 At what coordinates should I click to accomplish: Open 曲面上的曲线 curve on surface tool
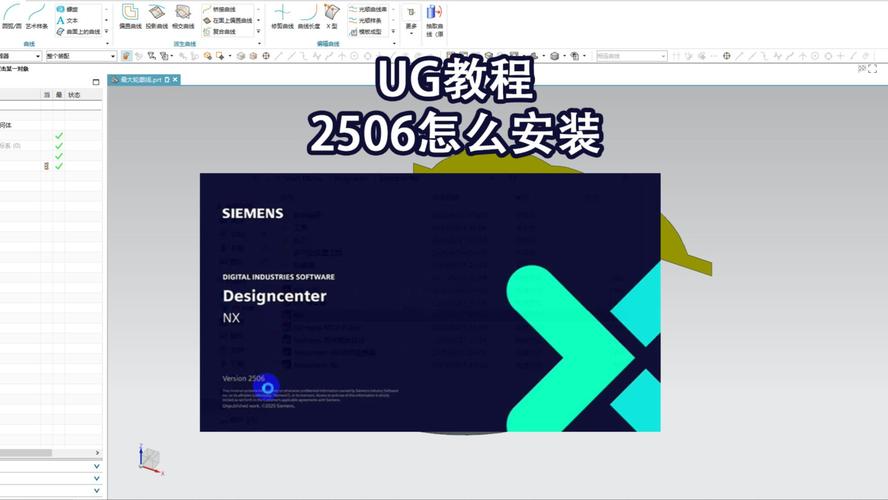(x=78, y=32)
